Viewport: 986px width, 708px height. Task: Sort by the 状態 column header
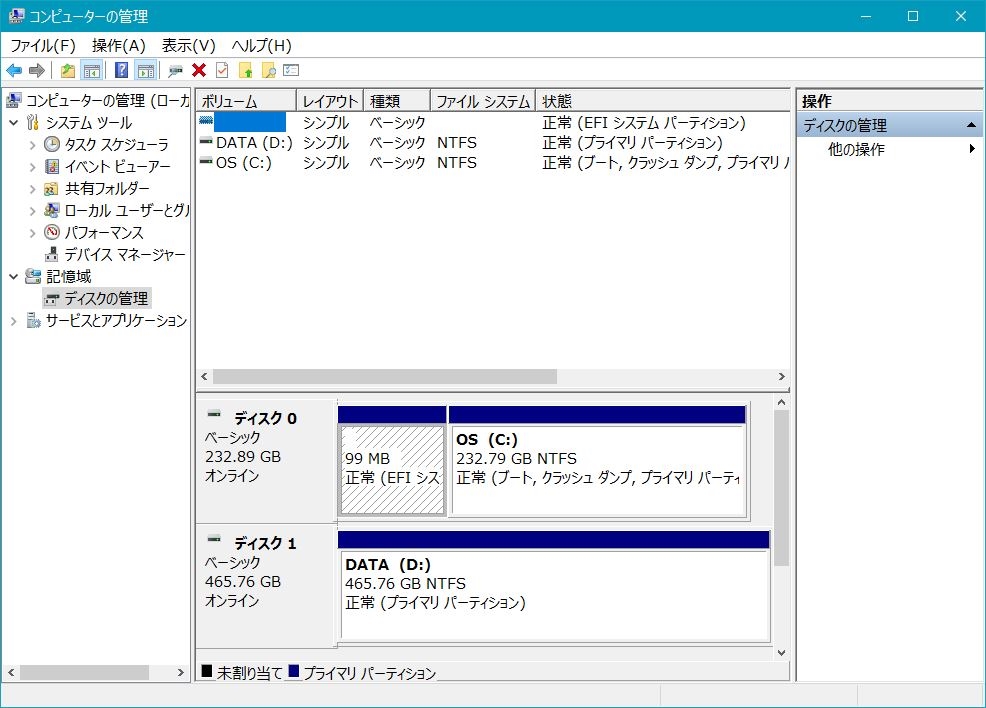click(x=663, y=101)
